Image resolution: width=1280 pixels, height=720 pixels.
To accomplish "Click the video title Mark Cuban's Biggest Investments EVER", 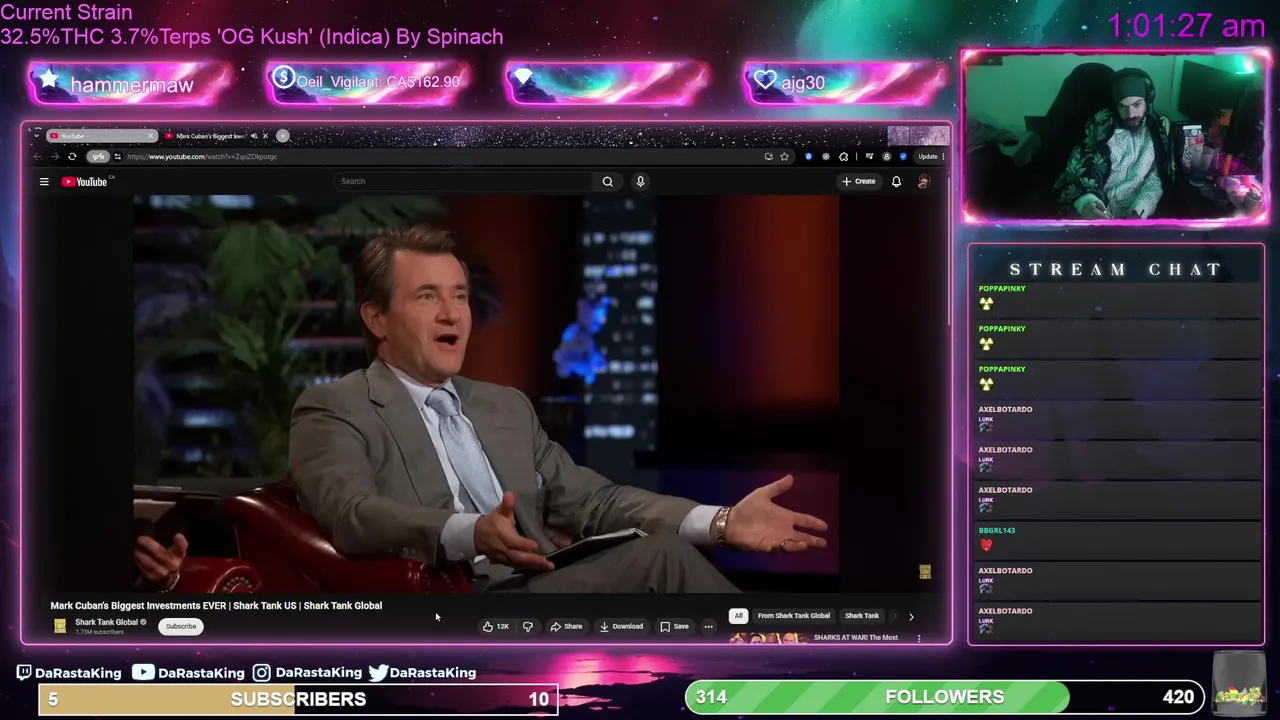I will [216, 605].
